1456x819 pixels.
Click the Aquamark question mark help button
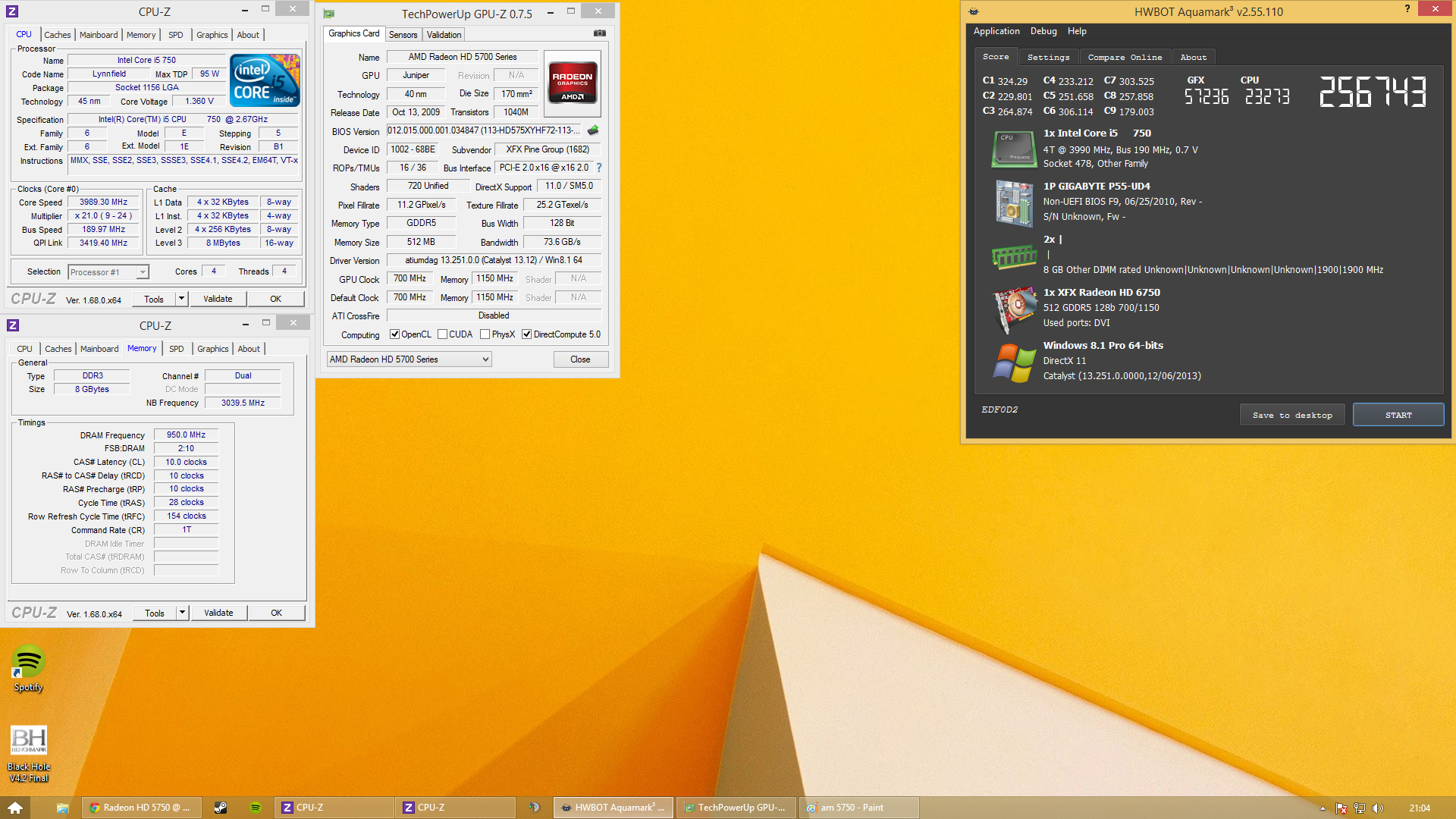(x=1407, y=9)
